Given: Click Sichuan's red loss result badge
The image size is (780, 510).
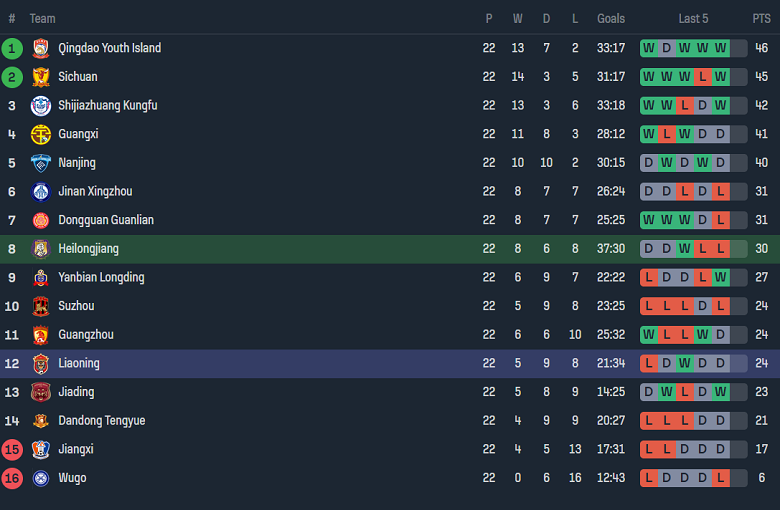Looking at the screenshot, I should pos(702,77).
